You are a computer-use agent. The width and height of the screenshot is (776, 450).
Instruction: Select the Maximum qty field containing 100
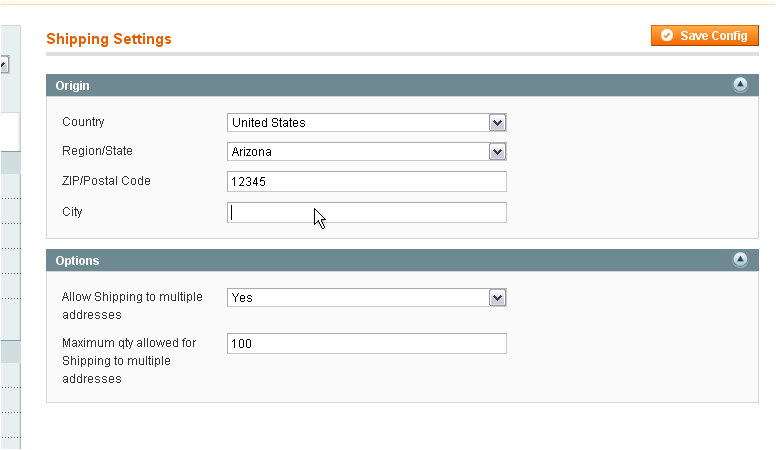click(367, 344)
